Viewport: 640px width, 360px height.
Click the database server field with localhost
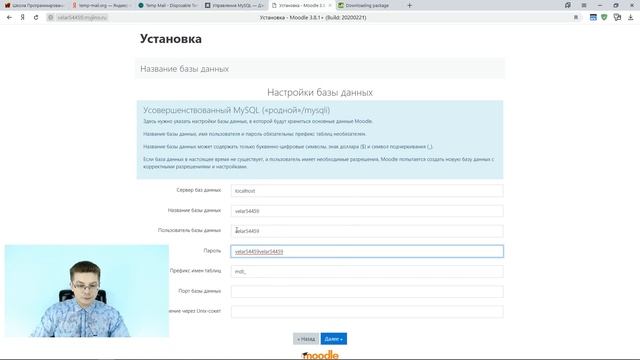click(367, 191)
